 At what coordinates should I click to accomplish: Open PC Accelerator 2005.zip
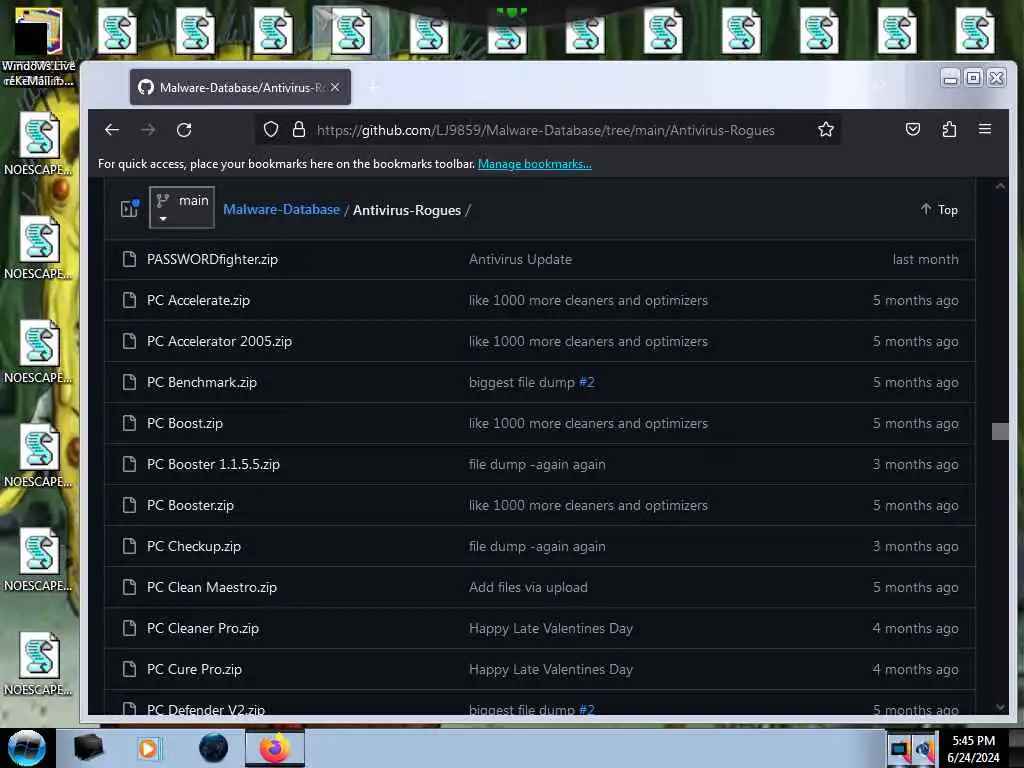(x=219, y=341)
